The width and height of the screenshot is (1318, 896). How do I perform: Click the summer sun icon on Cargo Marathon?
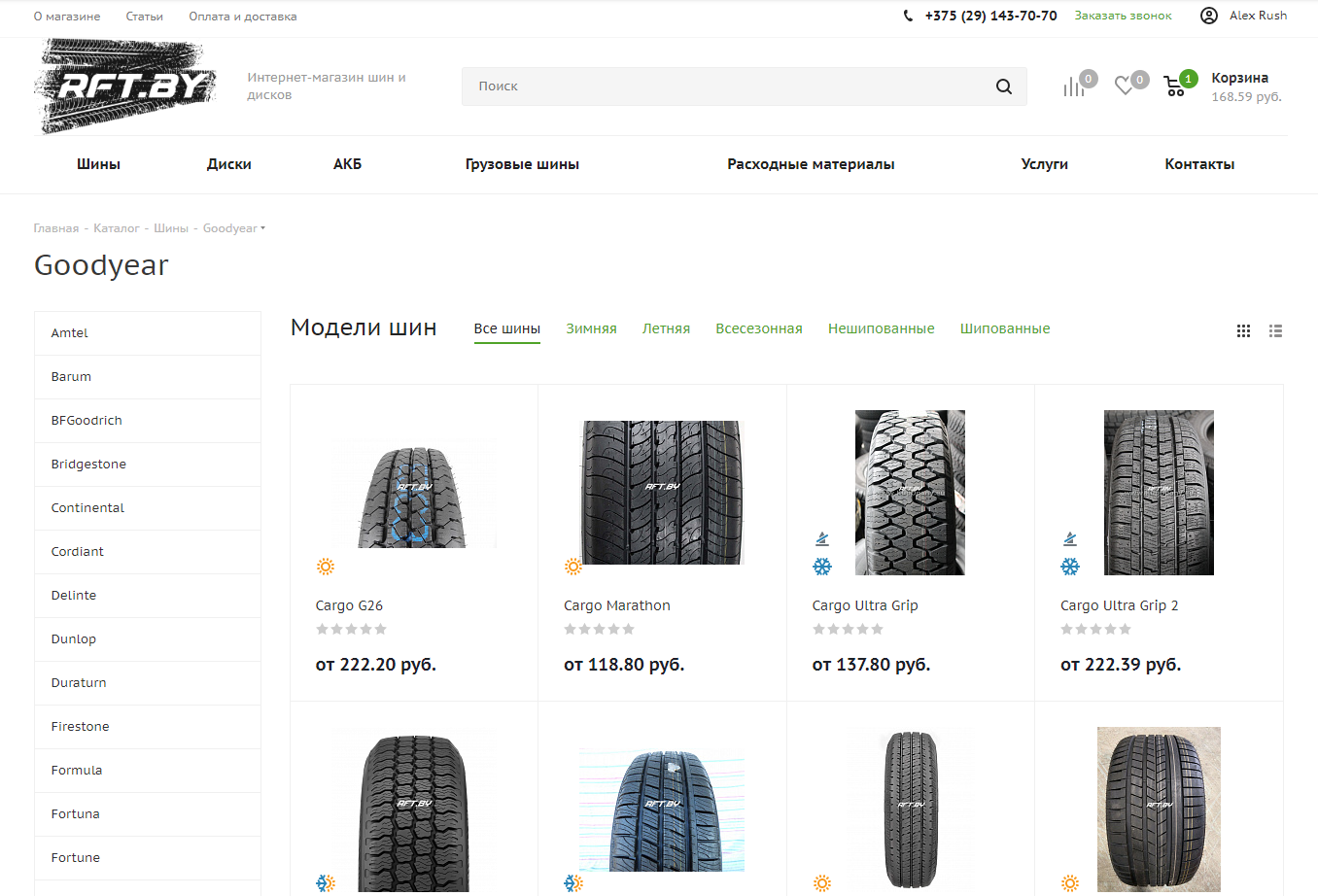coord(573,567)
